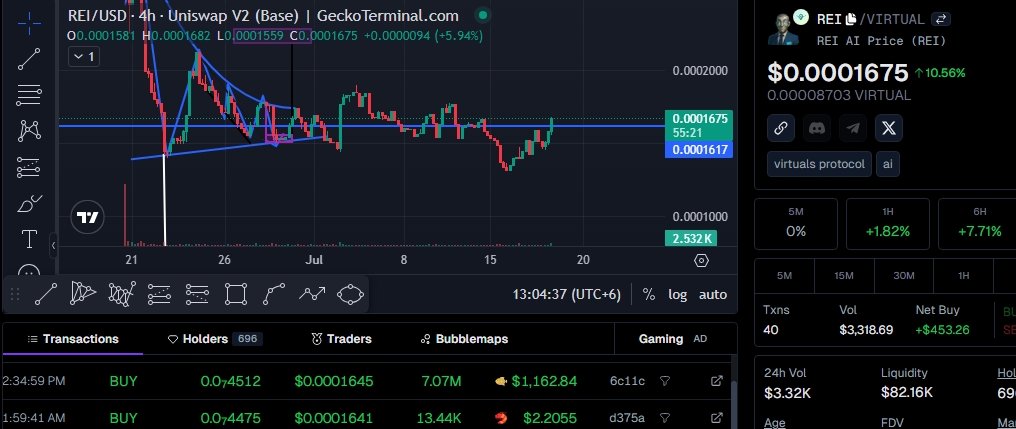The image size is (1016, 429).
Task: Click the REI token avatar image
Action: (x=783, y=29)
